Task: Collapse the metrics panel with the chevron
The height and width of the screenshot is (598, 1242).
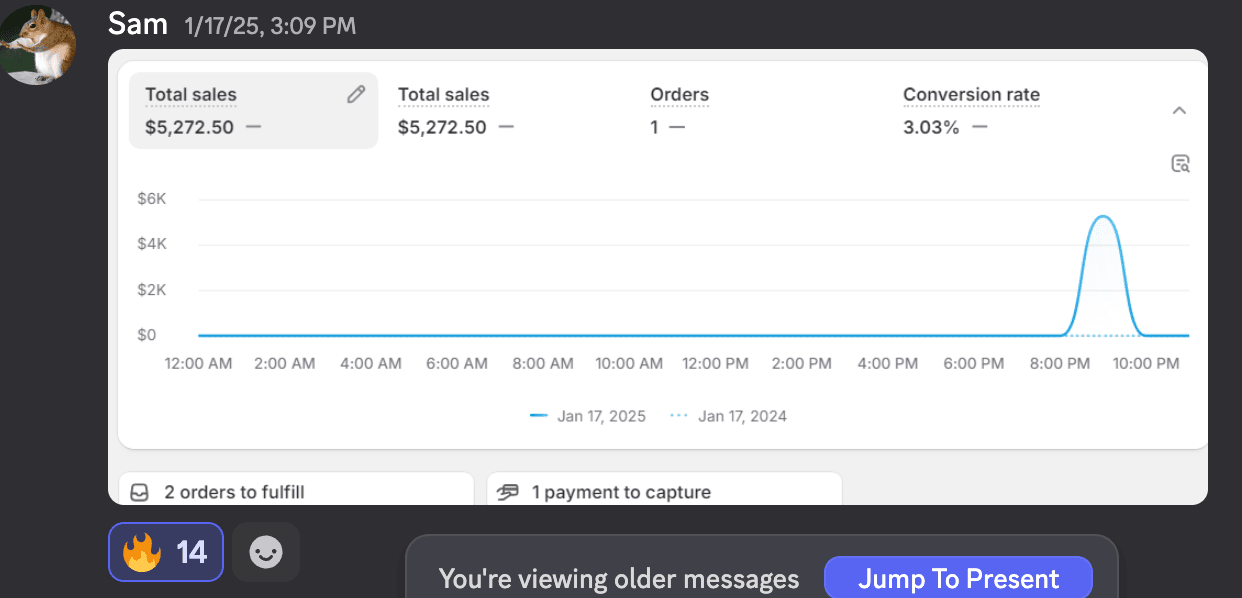Action: point(1179,111)
